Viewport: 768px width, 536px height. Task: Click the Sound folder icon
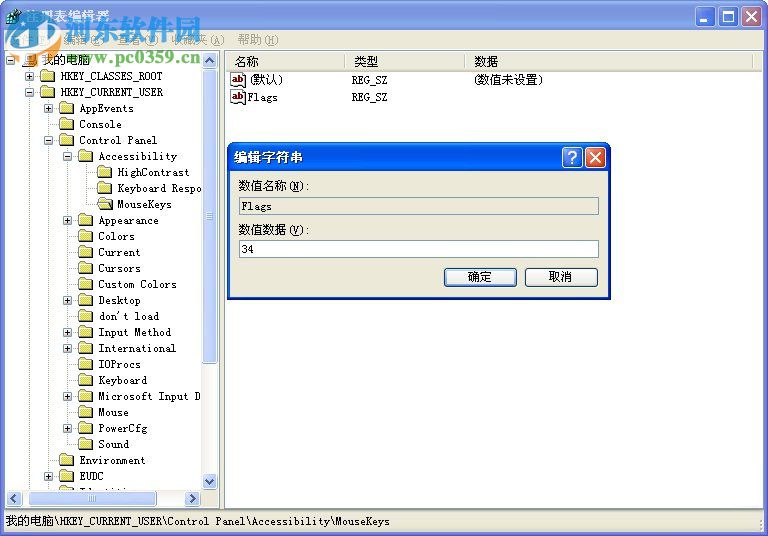pos(86,444)
